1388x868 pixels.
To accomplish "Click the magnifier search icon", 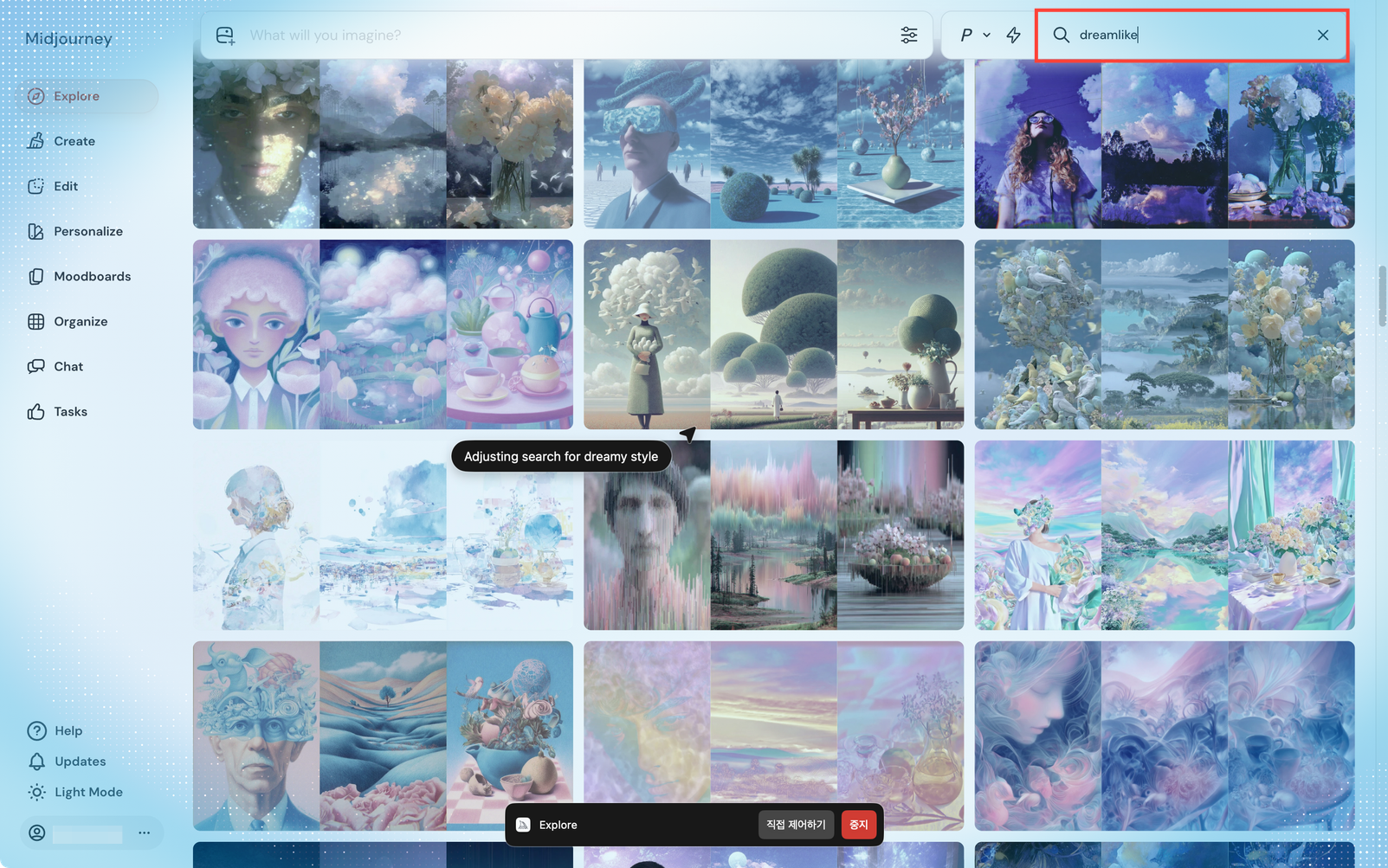I will click(1061, 35).
